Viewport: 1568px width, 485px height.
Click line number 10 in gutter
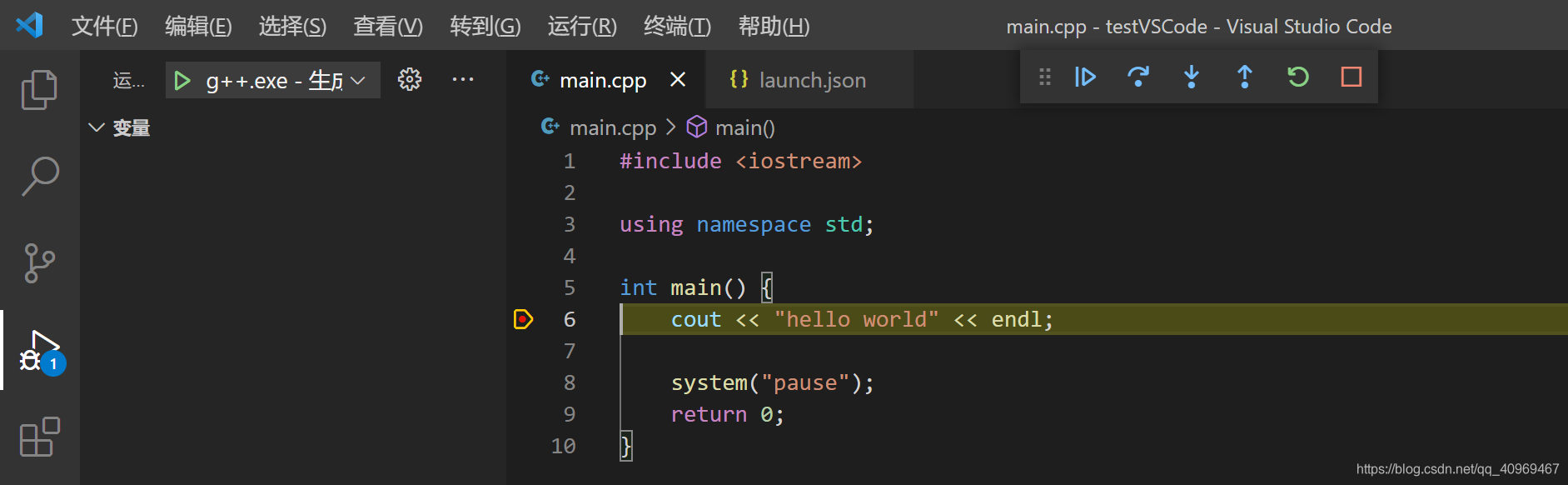pos(564,446)
